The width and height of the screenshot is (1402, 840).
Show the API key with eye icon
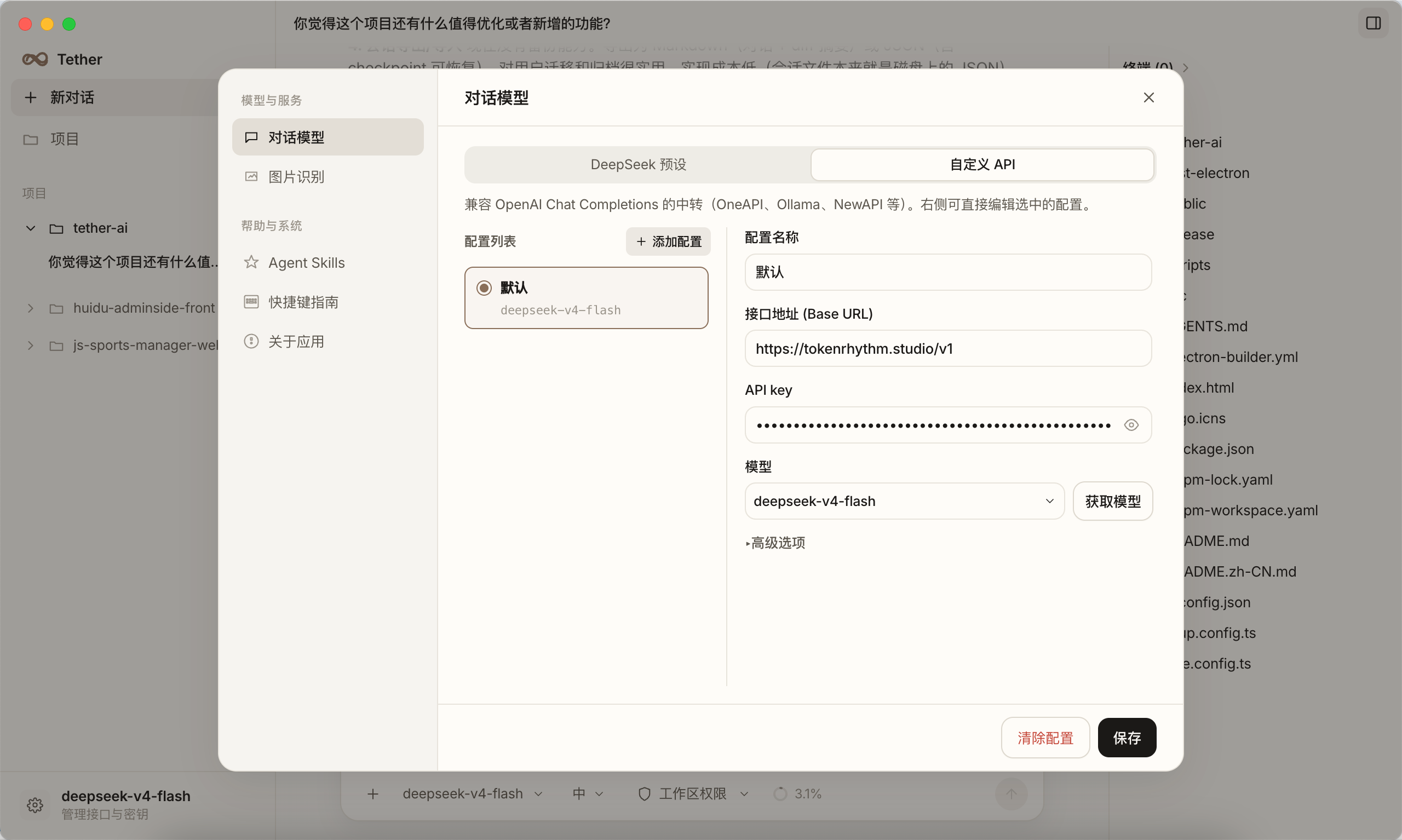(1131, 425)
